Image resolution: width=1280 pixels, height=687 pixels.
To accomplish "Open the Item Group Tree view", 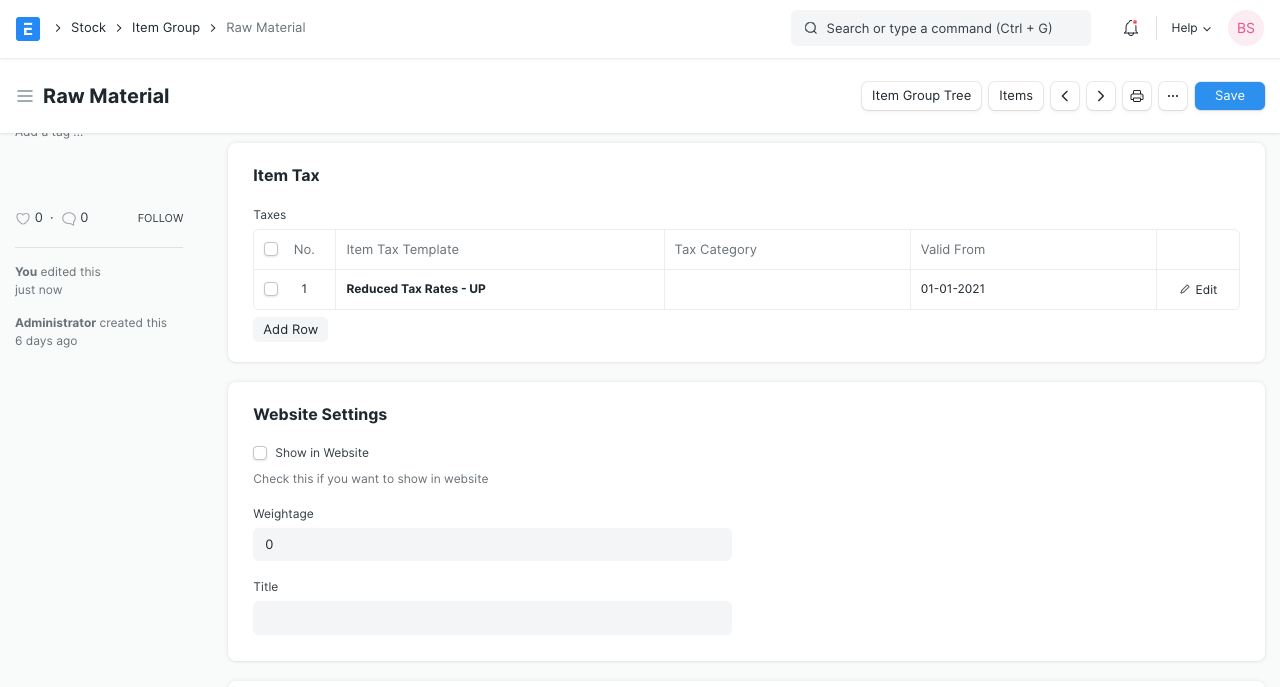I will [x=921, y=95].
